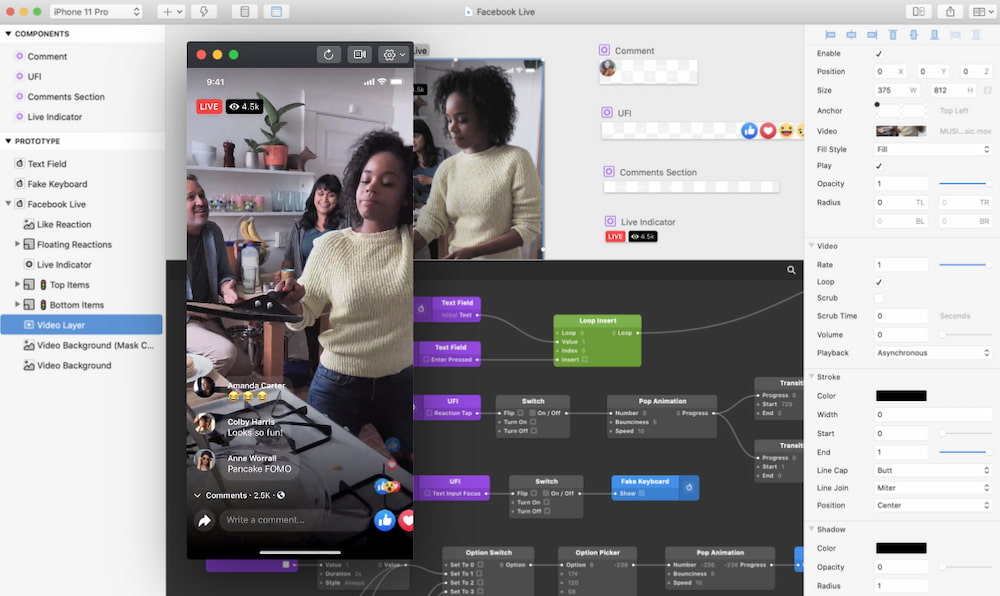Screen dimensions: 1000x596
Task: Select the Loop Insert response block
Action: tap(597, 319)
